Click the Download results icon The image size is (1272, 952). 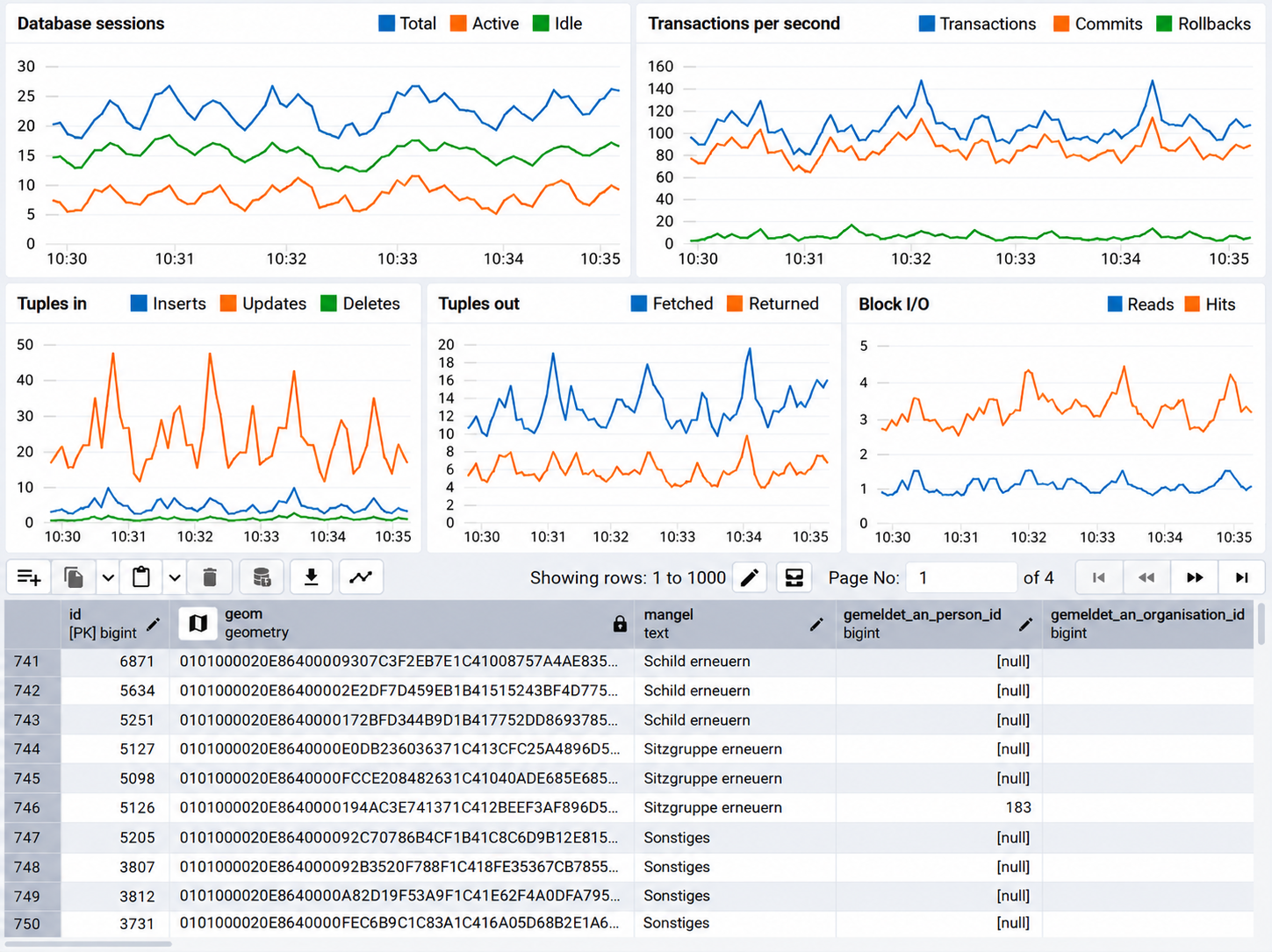pos(311,577)
